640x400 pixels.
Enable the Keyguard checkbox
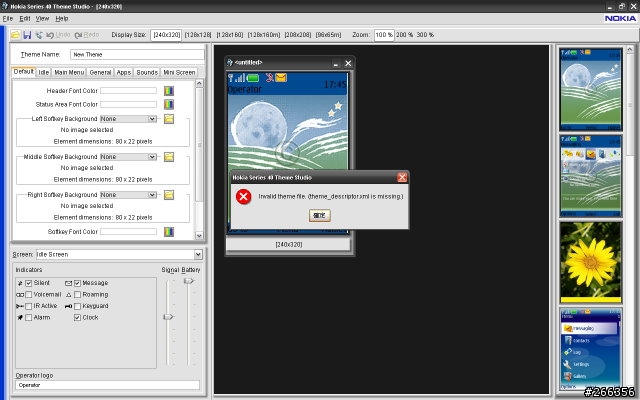click(78, 306)
